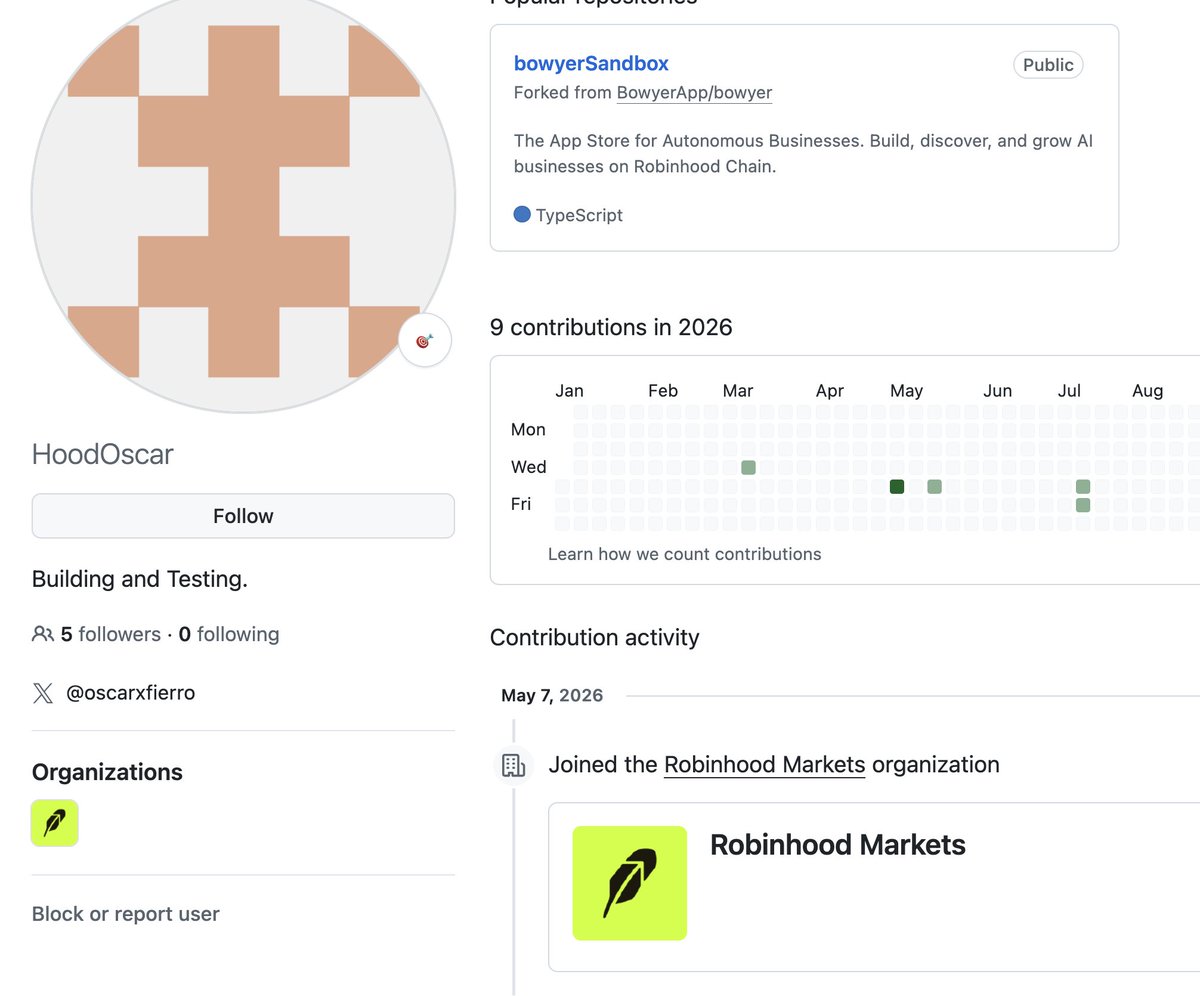Open the 0 following list
This screenshot has height=996, width=1200.
(229, 634)
